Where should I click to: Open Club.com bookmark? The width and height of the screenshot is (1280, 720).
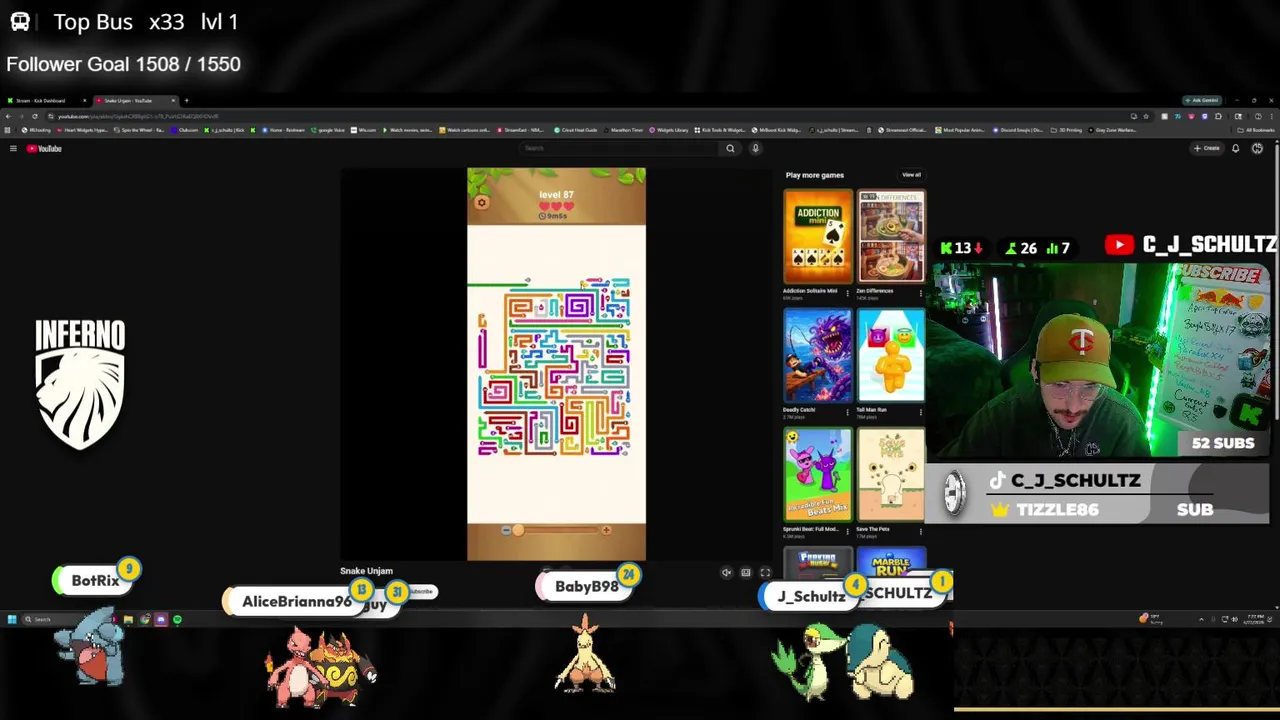(186, 130)
